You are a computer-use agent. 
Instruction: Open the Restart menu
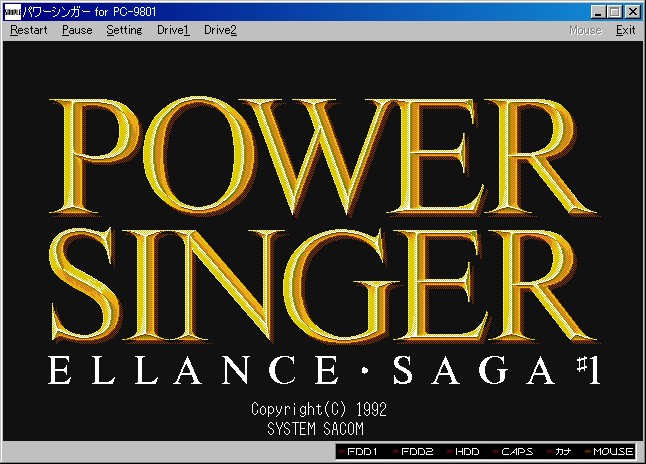coord(28,30)
